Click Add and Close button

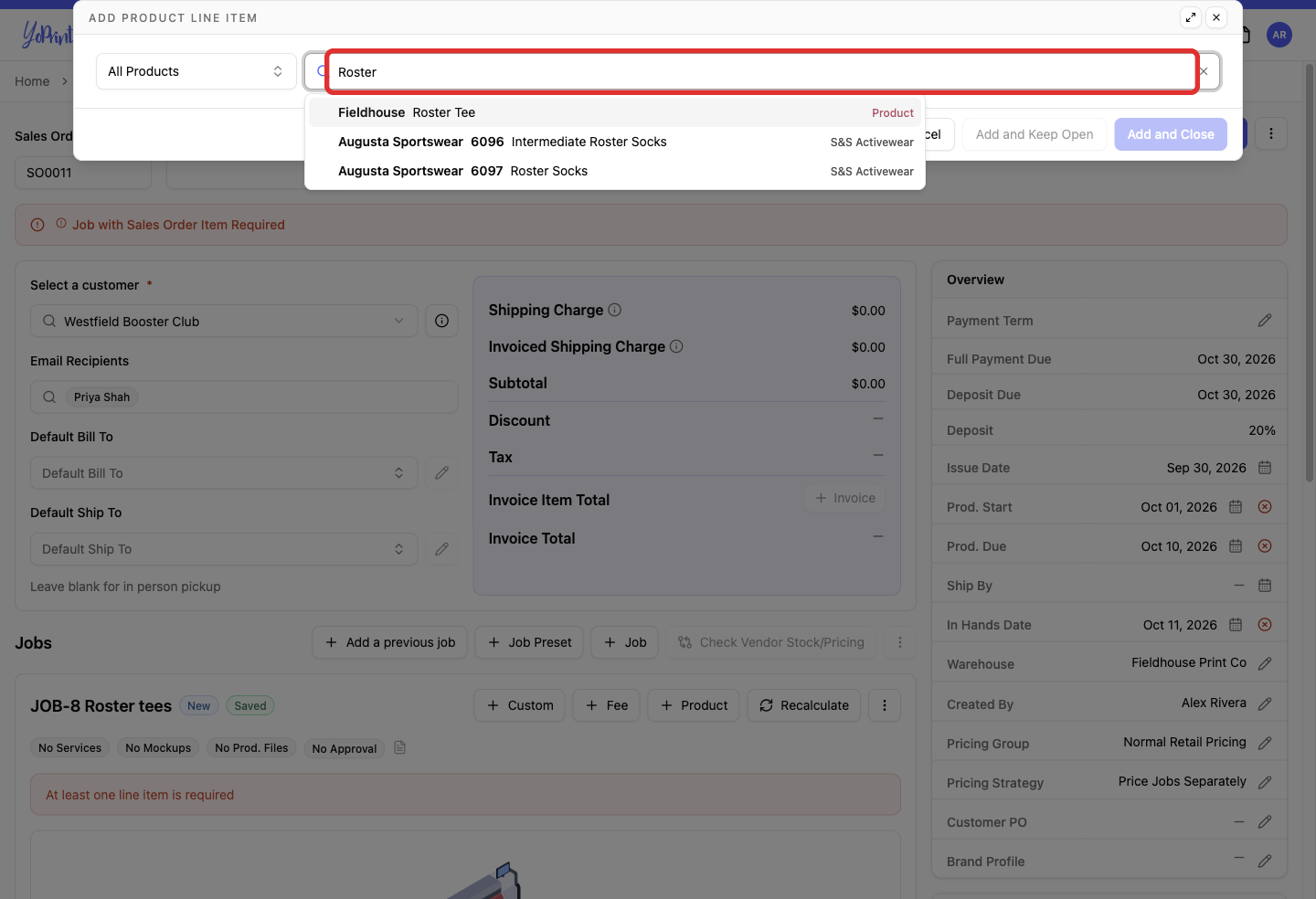(x=1171, y=134)
